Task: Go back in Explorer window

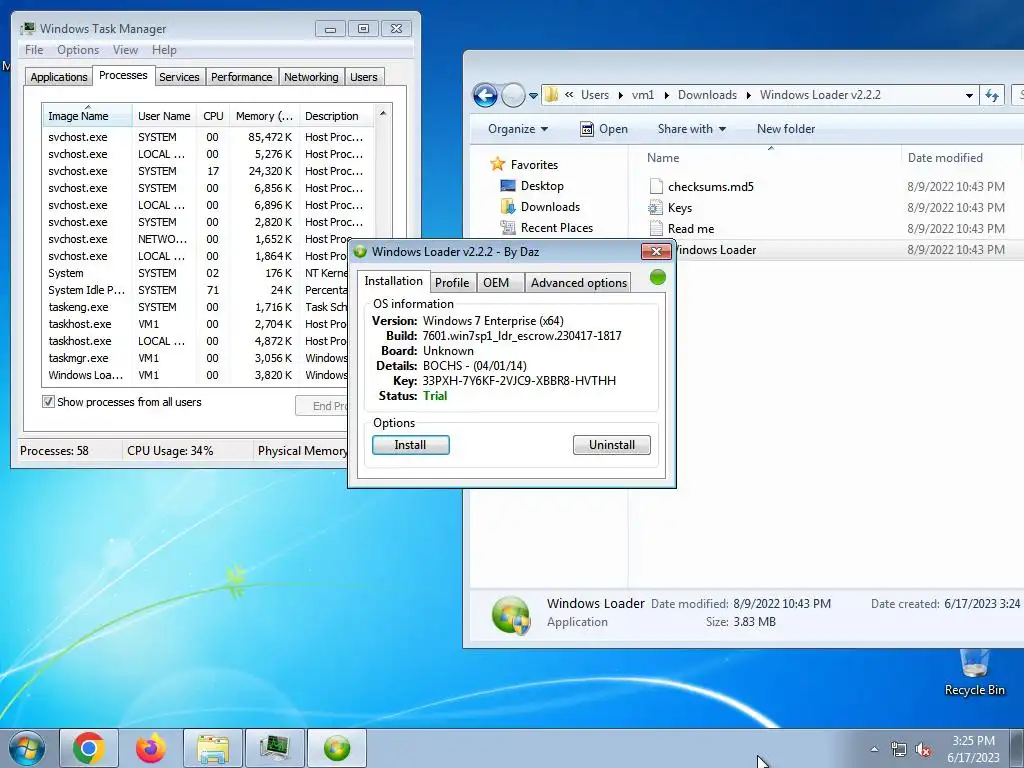Action: [x=485, y=95]
